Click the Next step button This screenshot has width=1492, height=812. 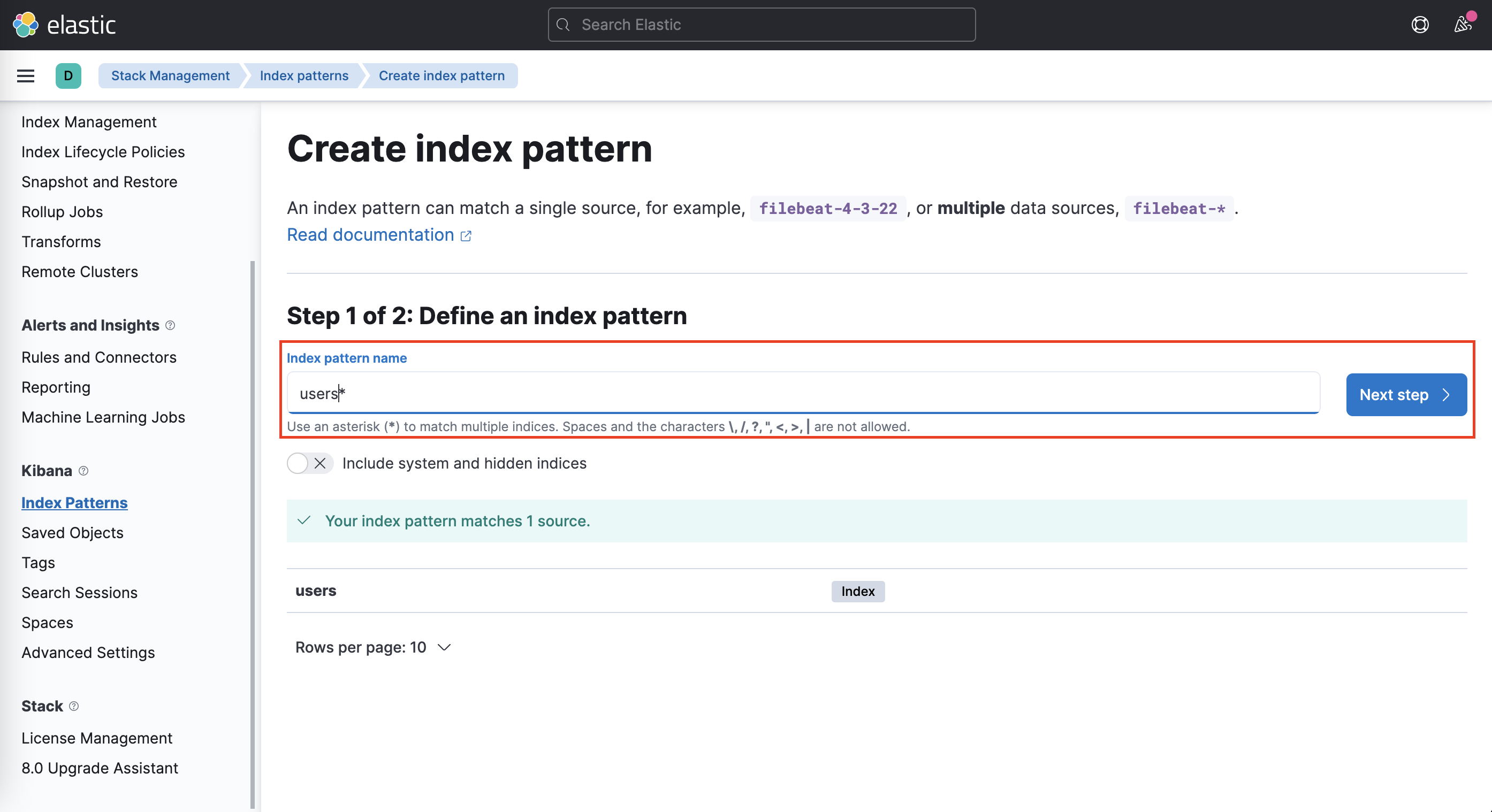click(1406, 395)
